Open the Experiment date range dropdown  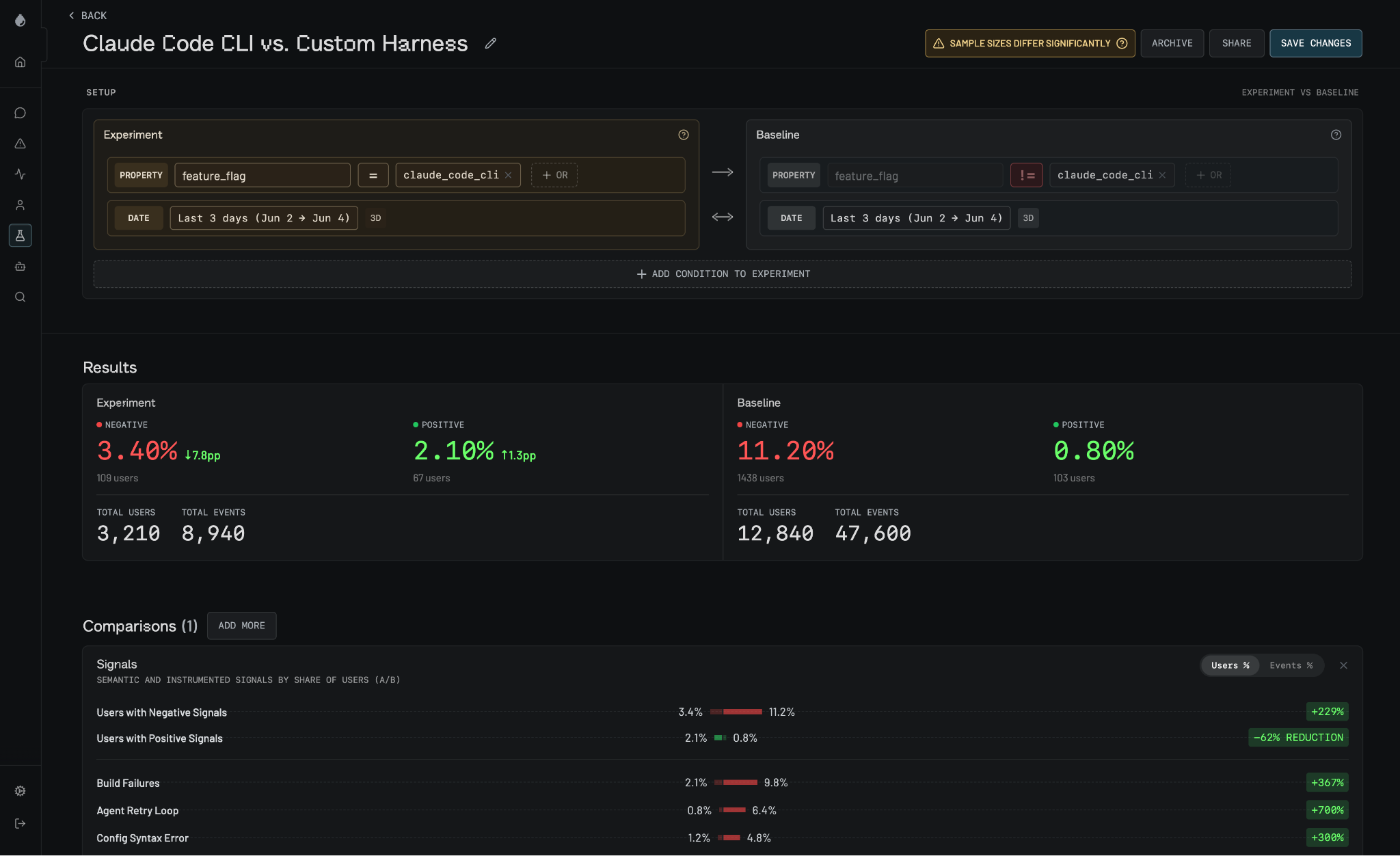(264, 218)
